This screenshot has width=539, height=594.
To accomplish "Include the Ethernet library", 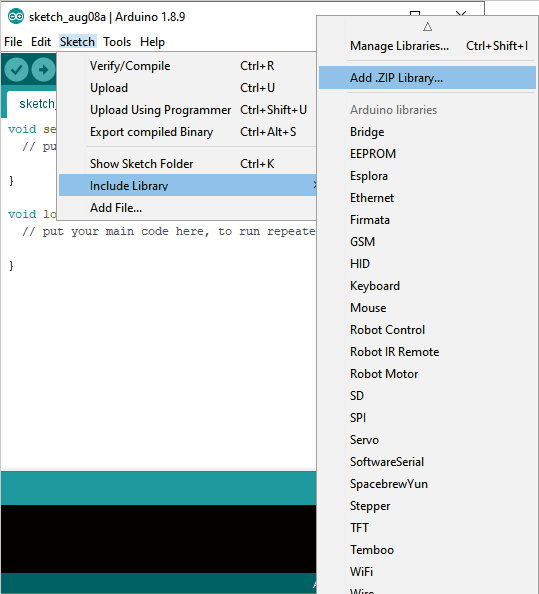I will (427, 198).
